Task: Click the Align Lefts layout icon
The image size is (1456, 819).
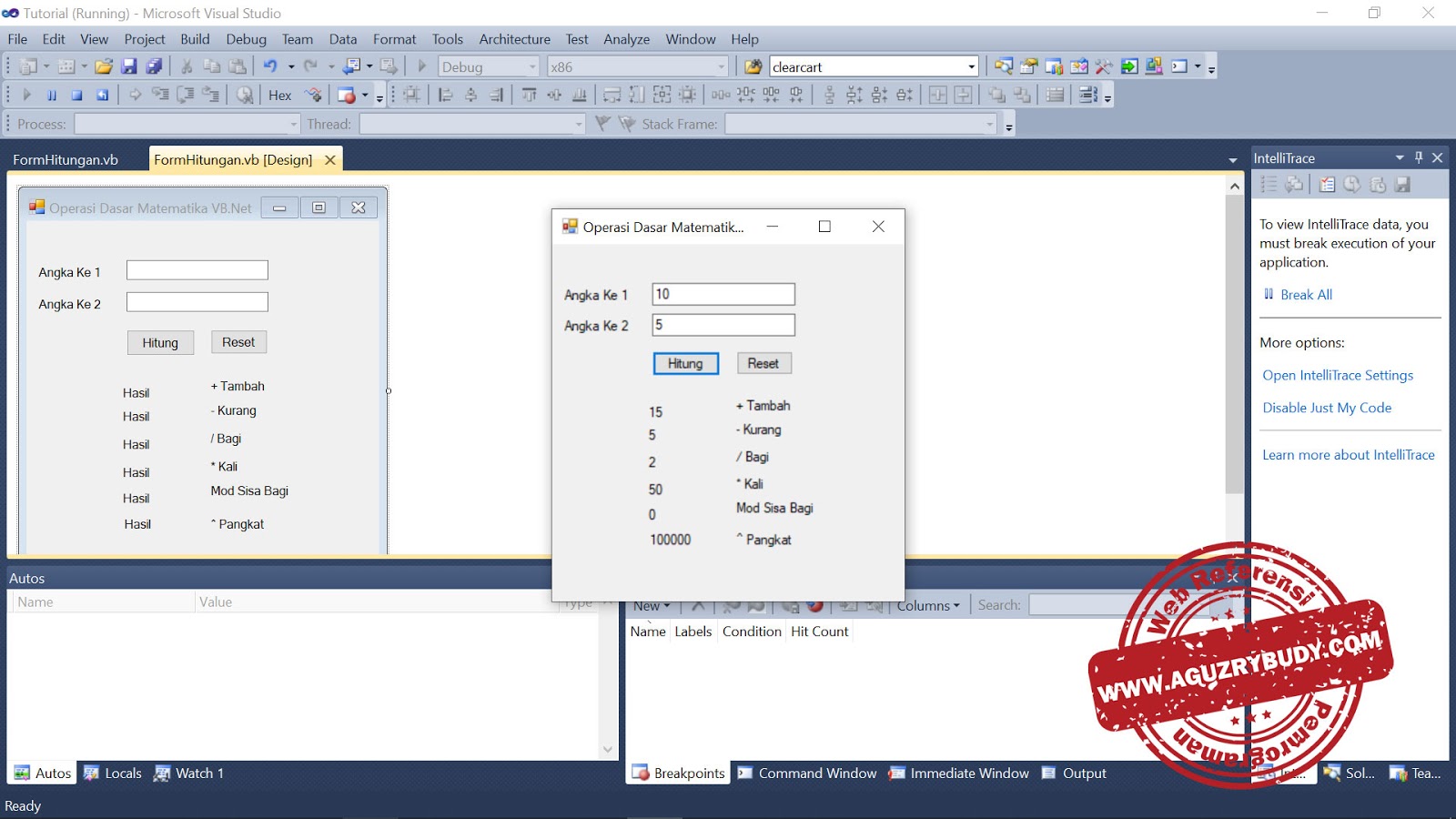Action: (445, 95)
